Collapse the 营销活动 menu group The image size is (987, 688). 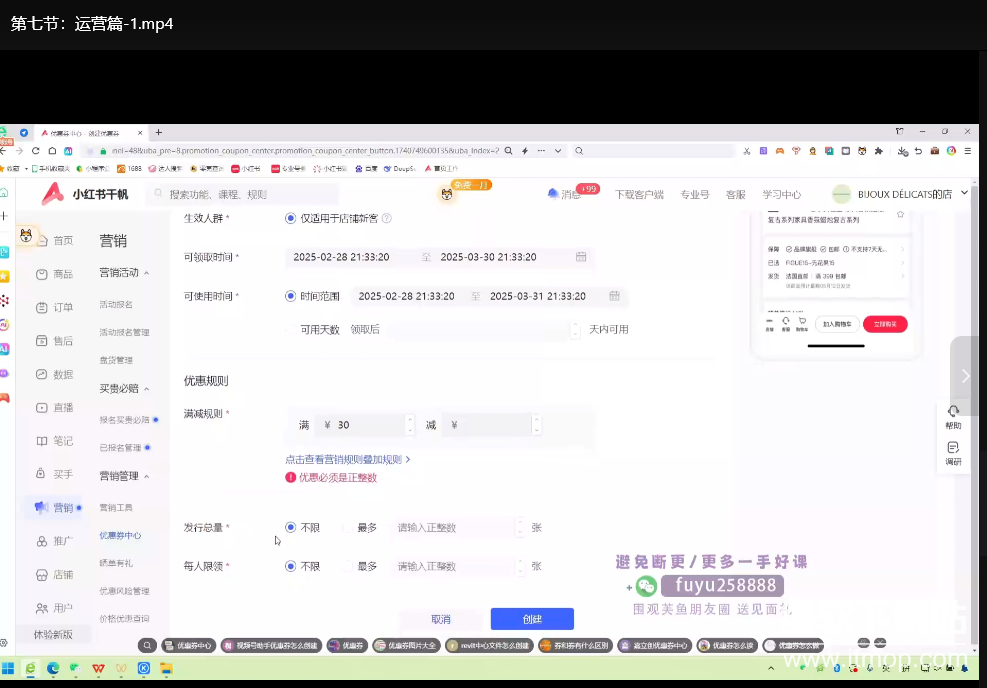pyautogui.click(x=148, y=273)
